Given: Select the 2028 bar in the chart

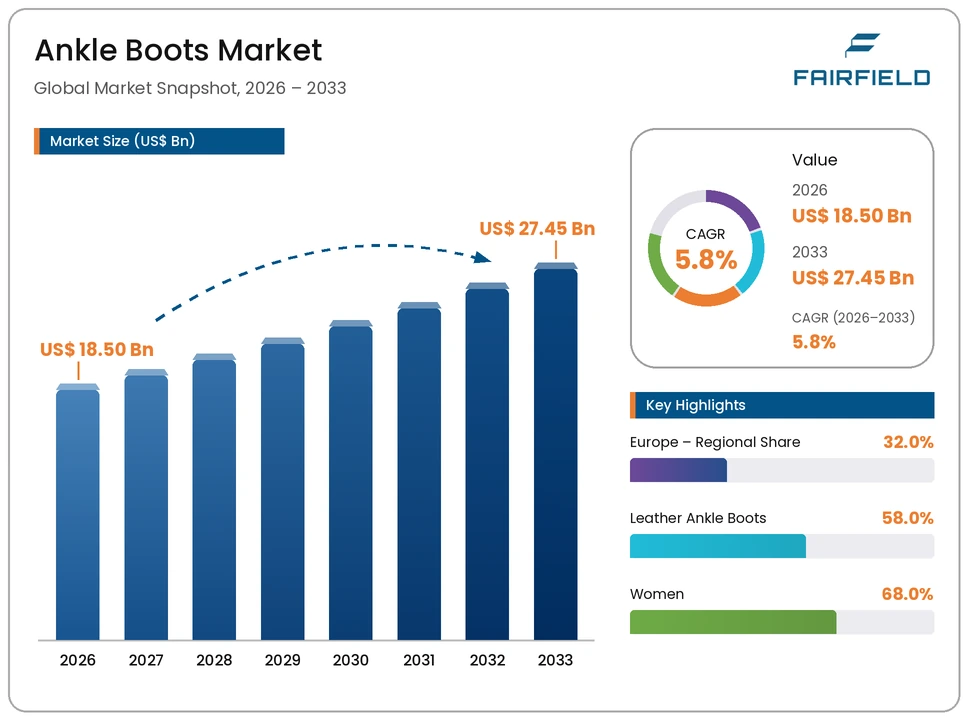Looking at the screenshot, I should (x=214, y=497).
